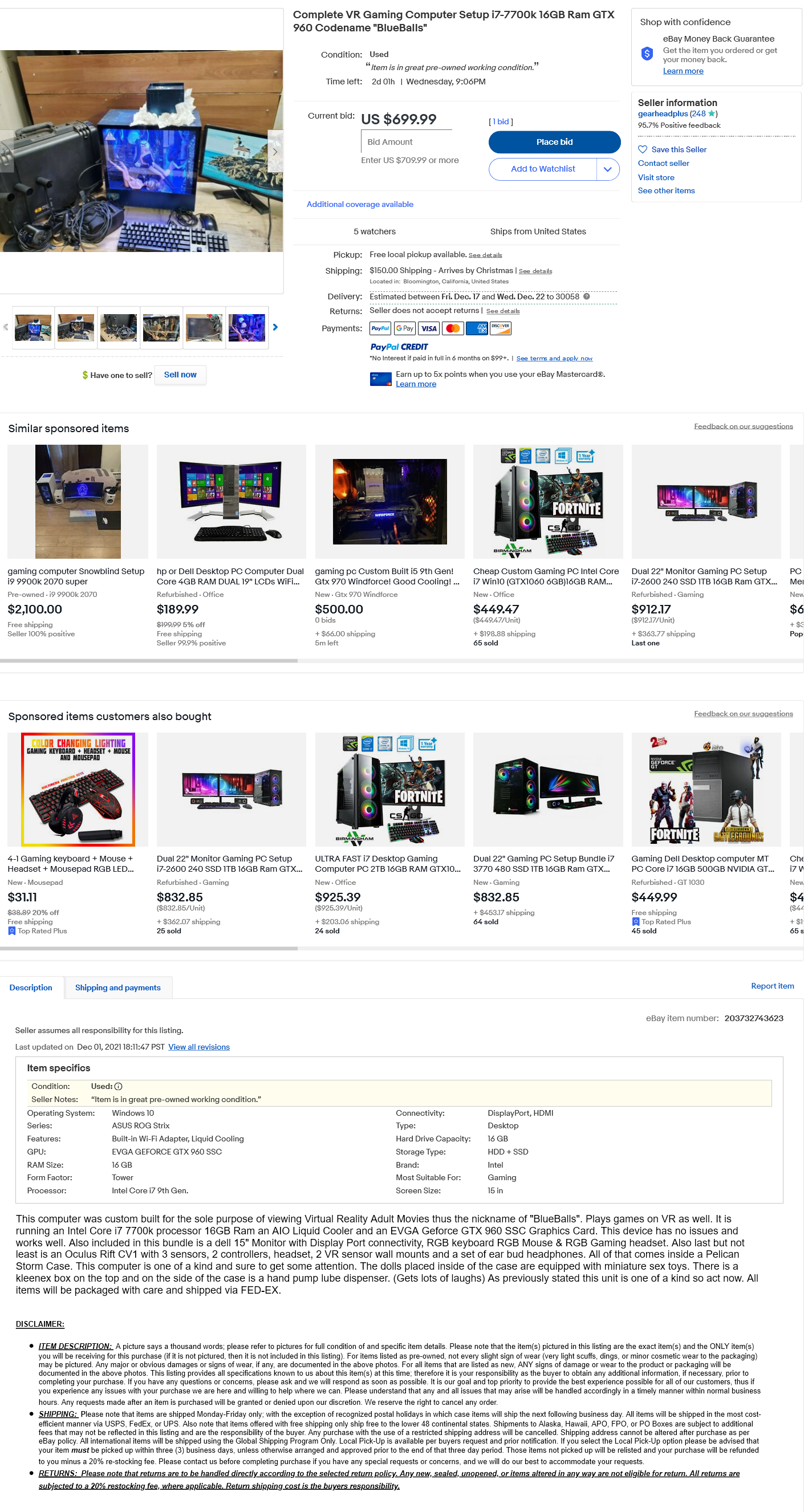
Task: Open Cheap Custom Gaming PC Intel Core i7 listing
Action: pyautogui.click(x=546, y=576)
